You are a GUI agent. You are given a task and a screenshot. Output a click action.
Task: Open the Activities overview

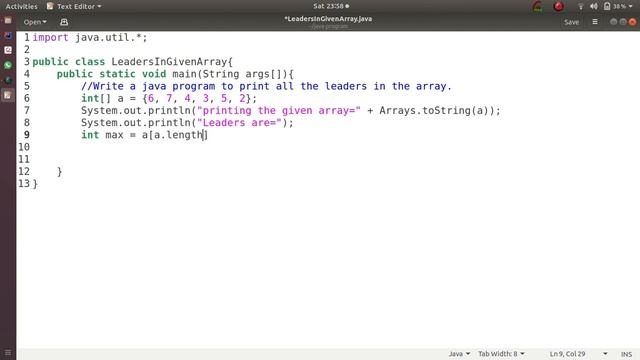click(x=21, y=7)
